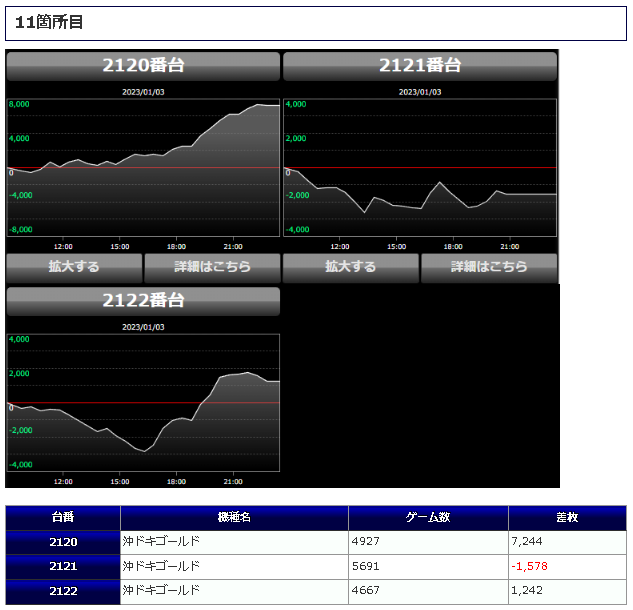This screenshot has height=610, width=633.
Task: Click the -8,000 axis label on the 2120 graph
Action: (x=21, y=230)
